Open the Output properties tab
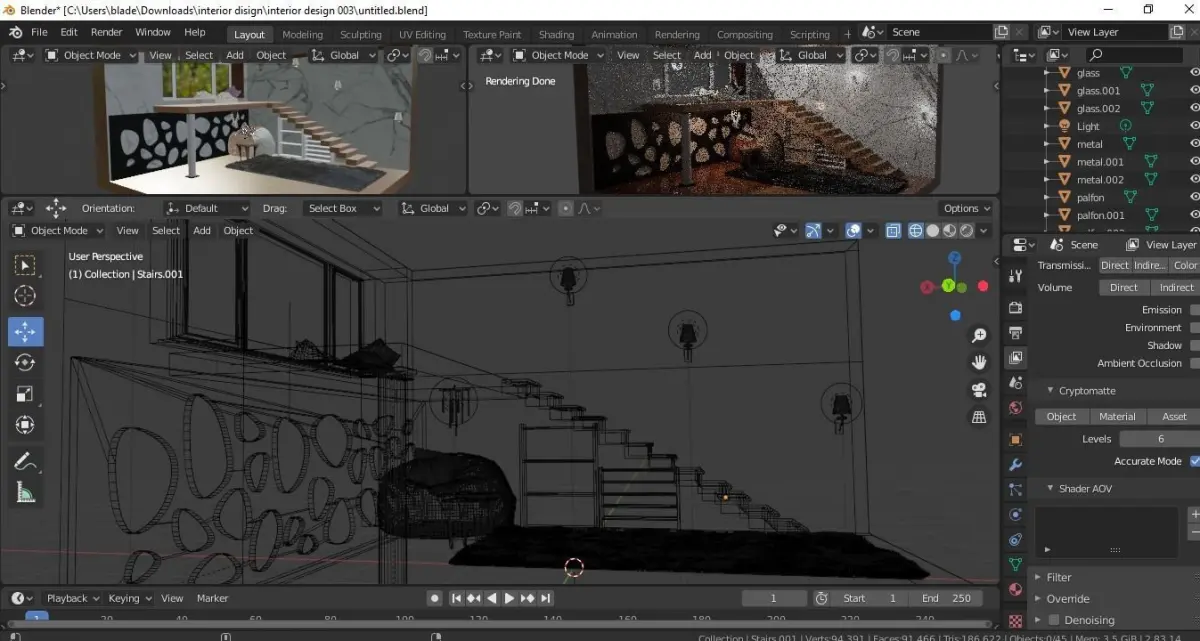The height and width of the screenshot is (641, 1200). (x=1016, y=332)
